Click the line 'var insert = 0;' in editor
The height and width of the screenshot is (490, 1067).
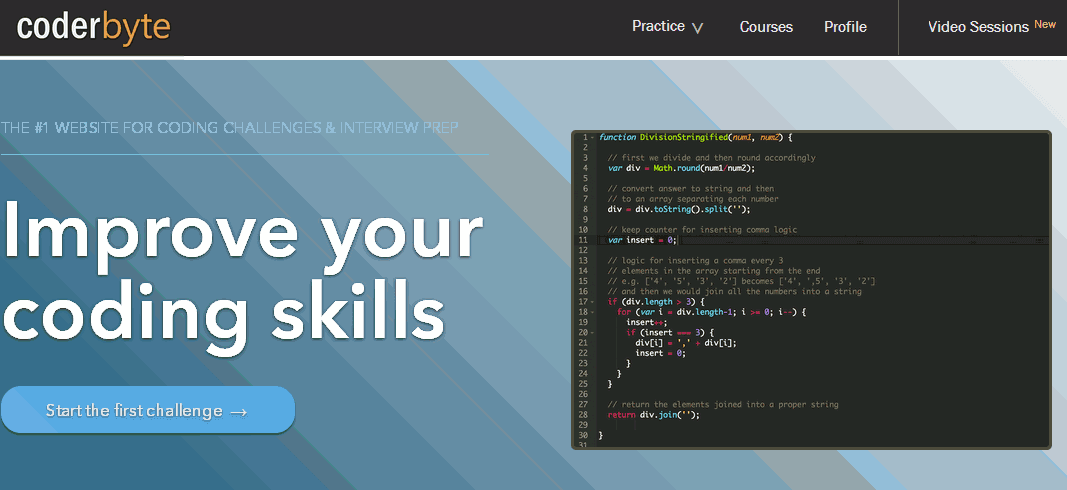pyautogui.click(x=642, y=240)
